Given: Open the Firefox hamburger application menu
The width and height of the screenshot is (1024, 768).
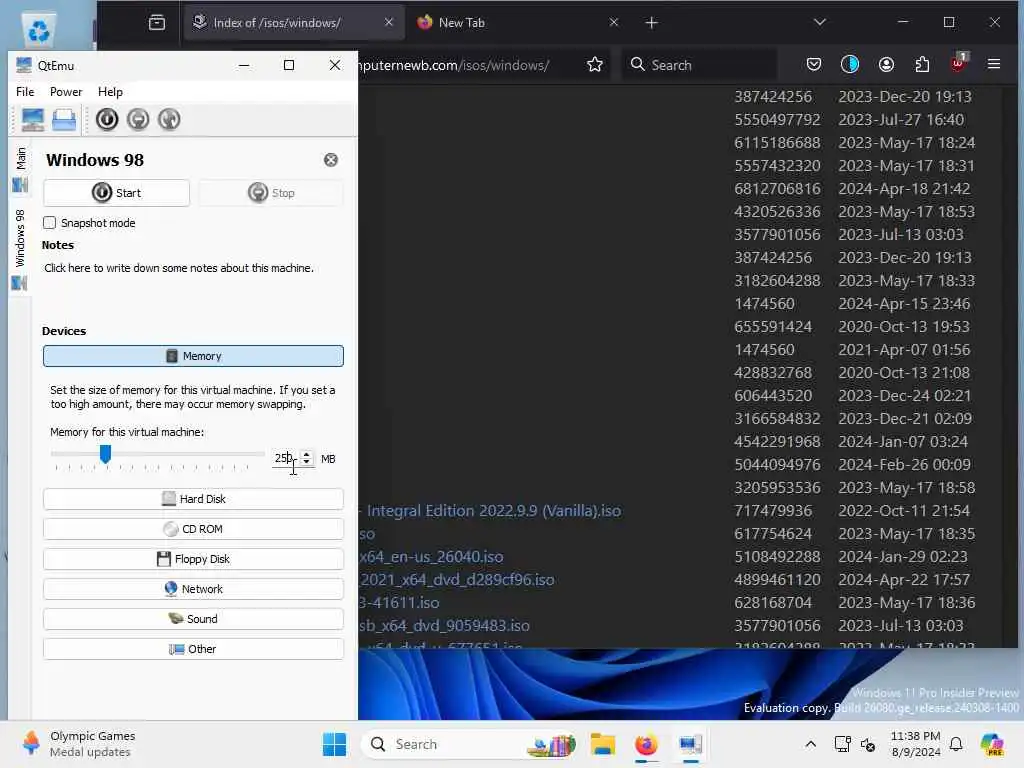Looking at the screenshot, I should [x=994, y=64].
